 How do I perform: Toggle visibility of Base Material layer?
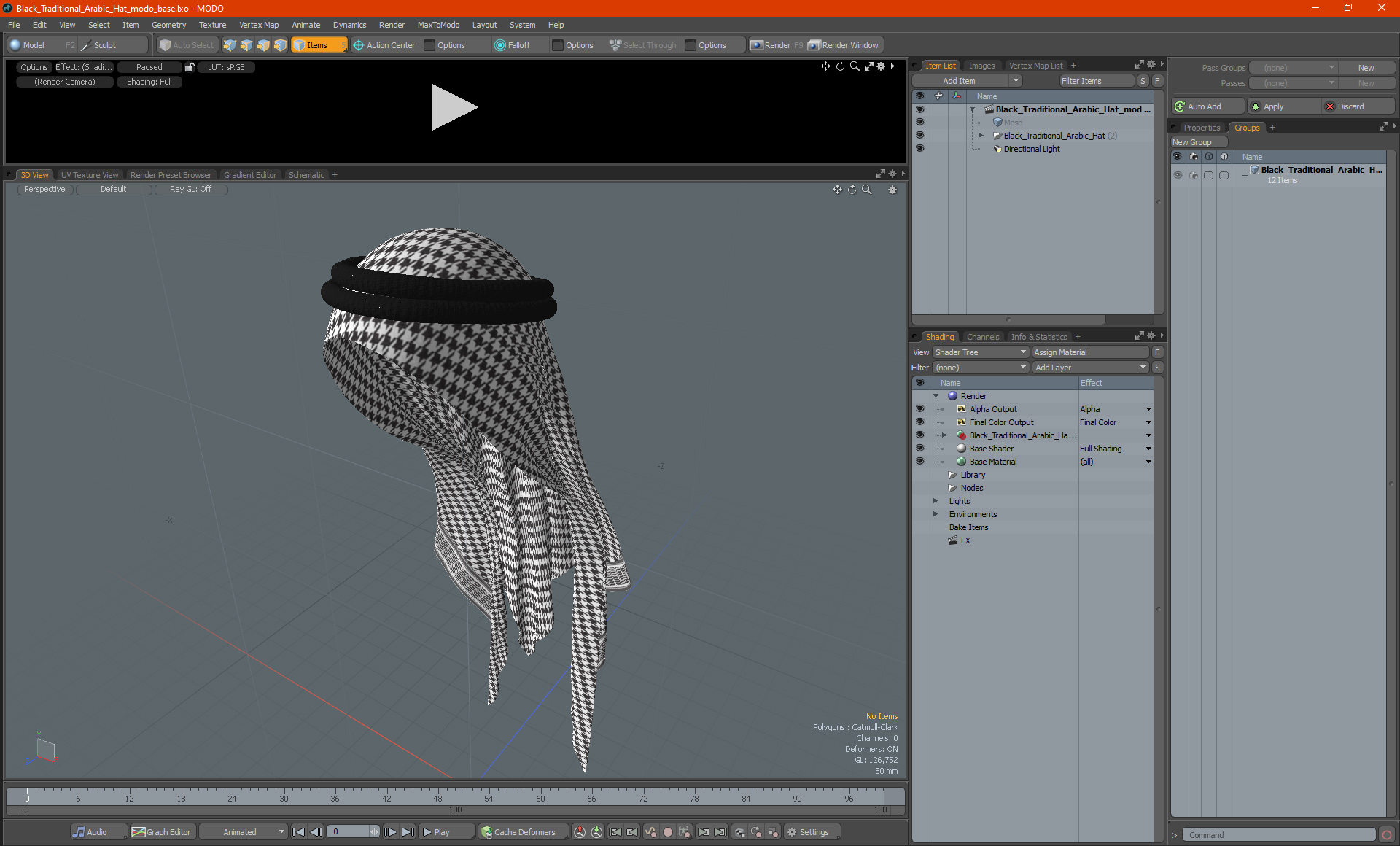(x=919, y=462)
